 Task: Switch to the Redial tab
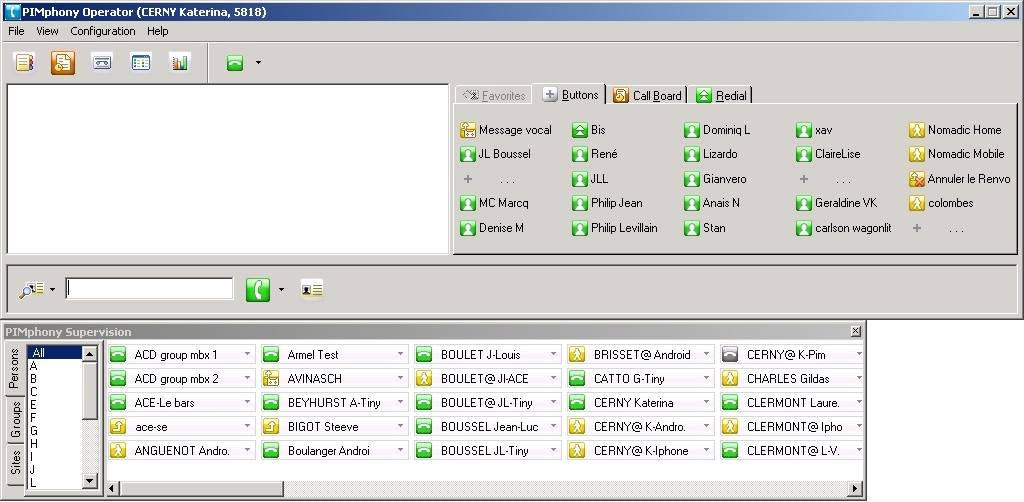722,95
